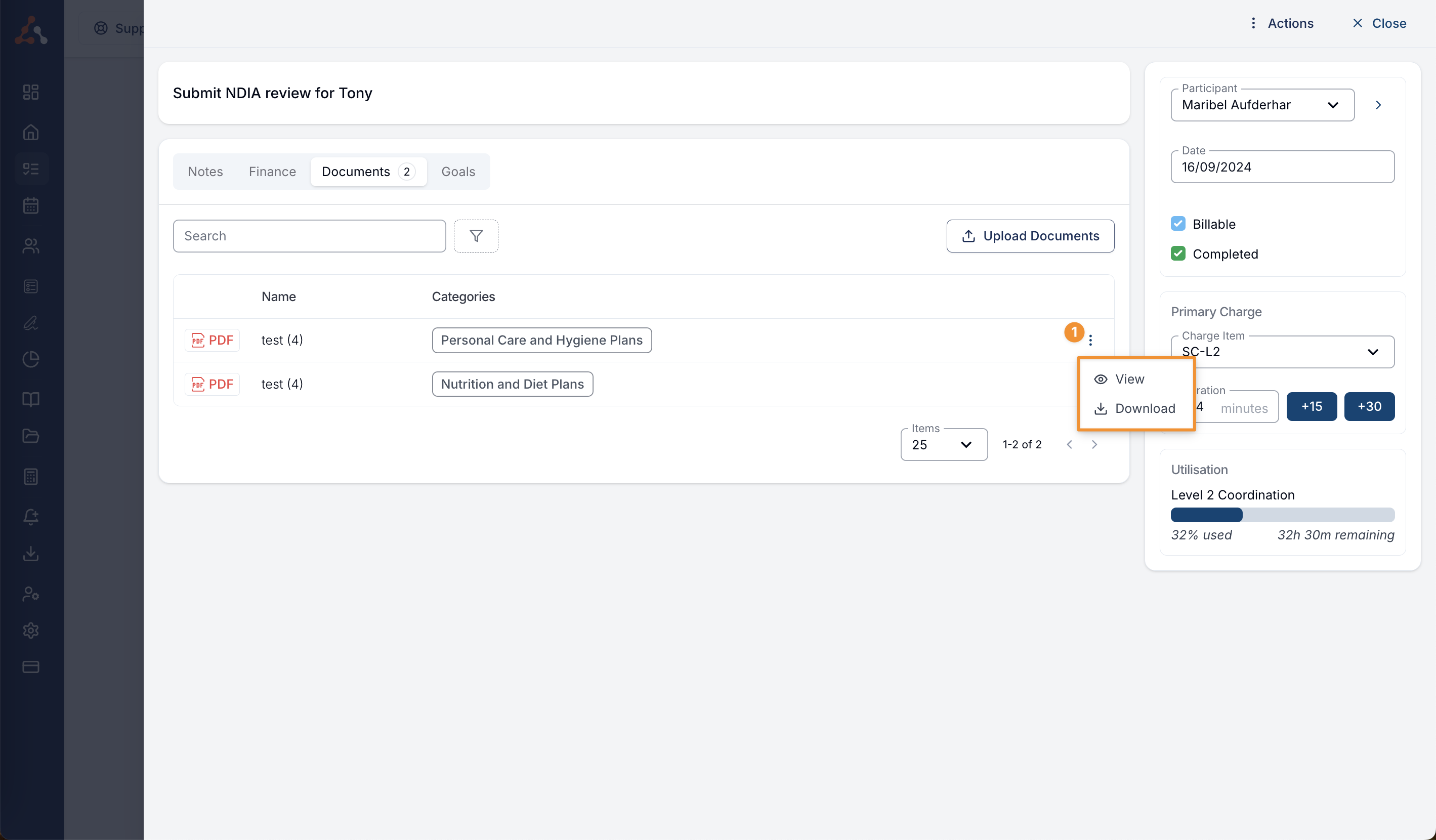The height and width of the screenshot is (840, 1436).
Task: Click the documents Search field
Action: (x=310, y=236)
